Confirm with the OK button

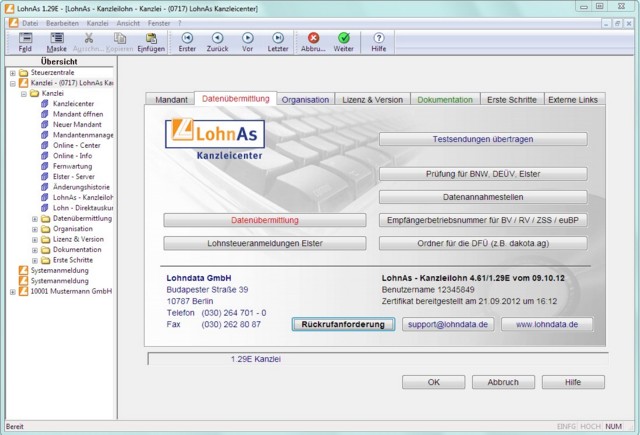tap(433, 382)
